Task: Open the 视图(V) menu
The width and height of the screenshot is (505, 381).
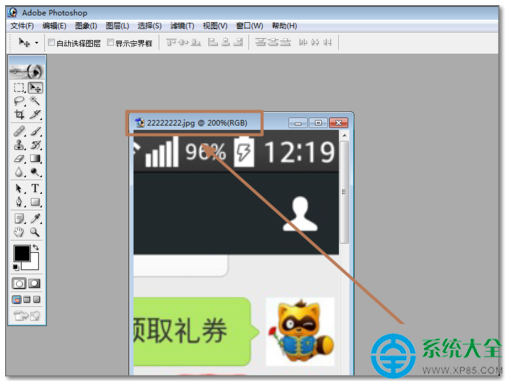Action: point(215,26)
